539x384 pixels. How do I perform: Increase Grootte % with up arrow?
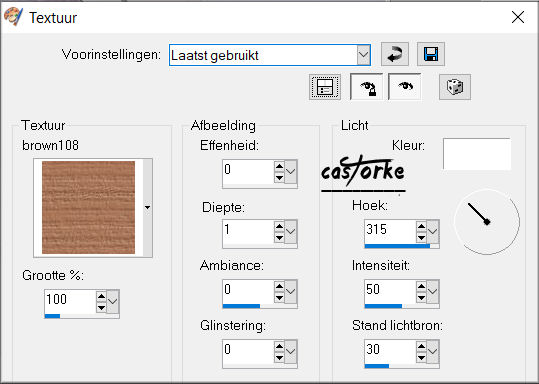(x=101, y=296)
